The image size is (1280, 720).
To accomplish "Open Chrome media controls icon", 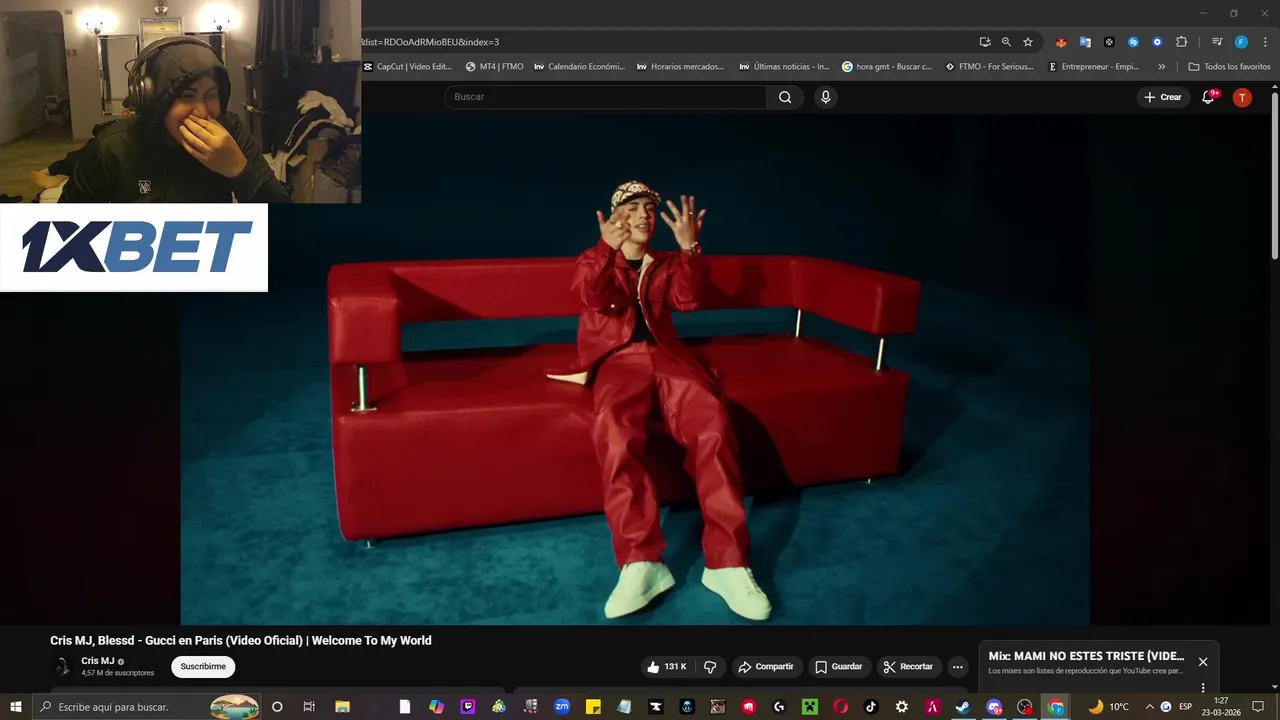I will point(1217,42).
